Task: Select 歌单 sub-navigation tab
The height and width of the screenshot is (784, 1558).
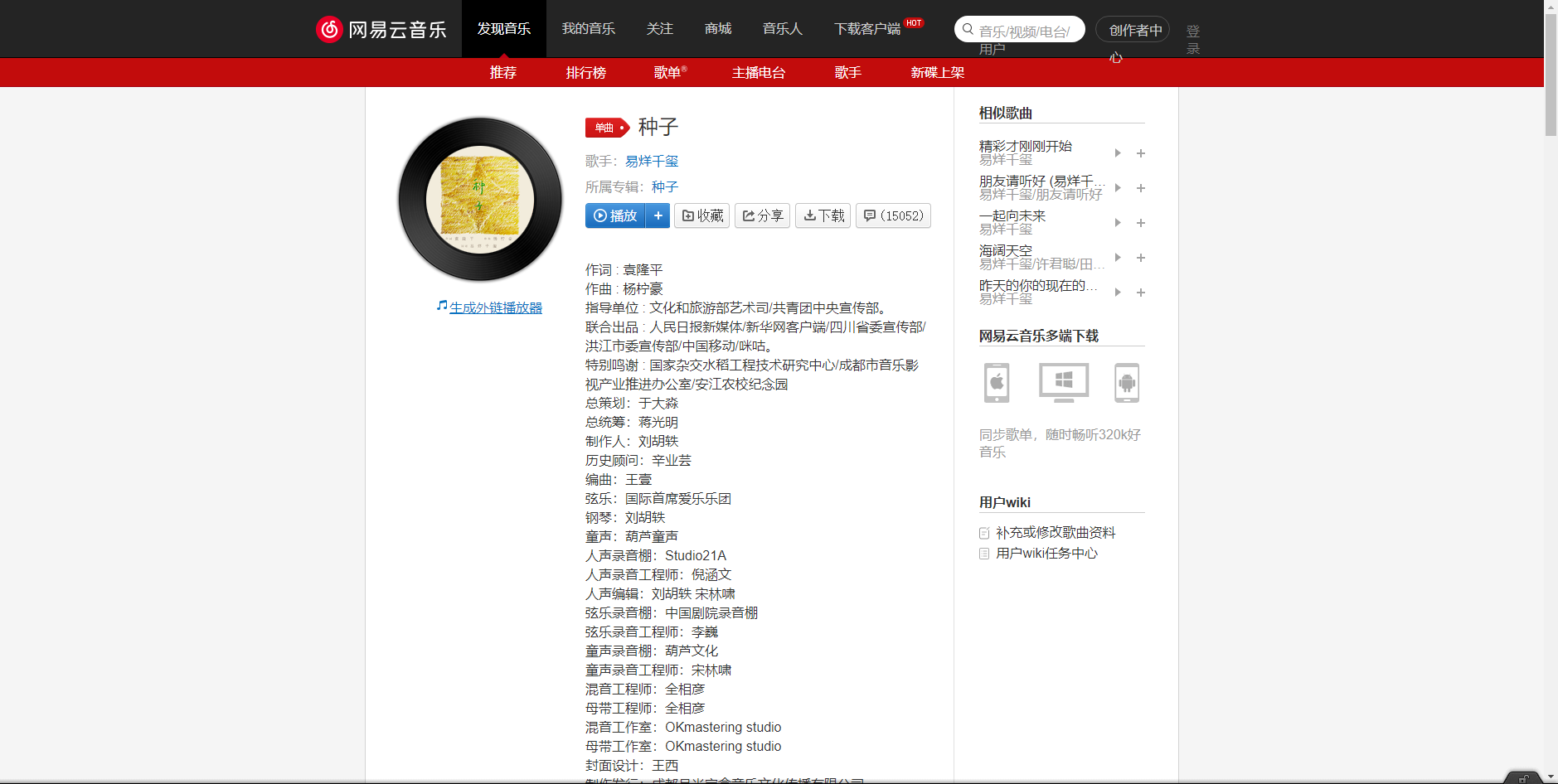Action: tap(670, 73)
